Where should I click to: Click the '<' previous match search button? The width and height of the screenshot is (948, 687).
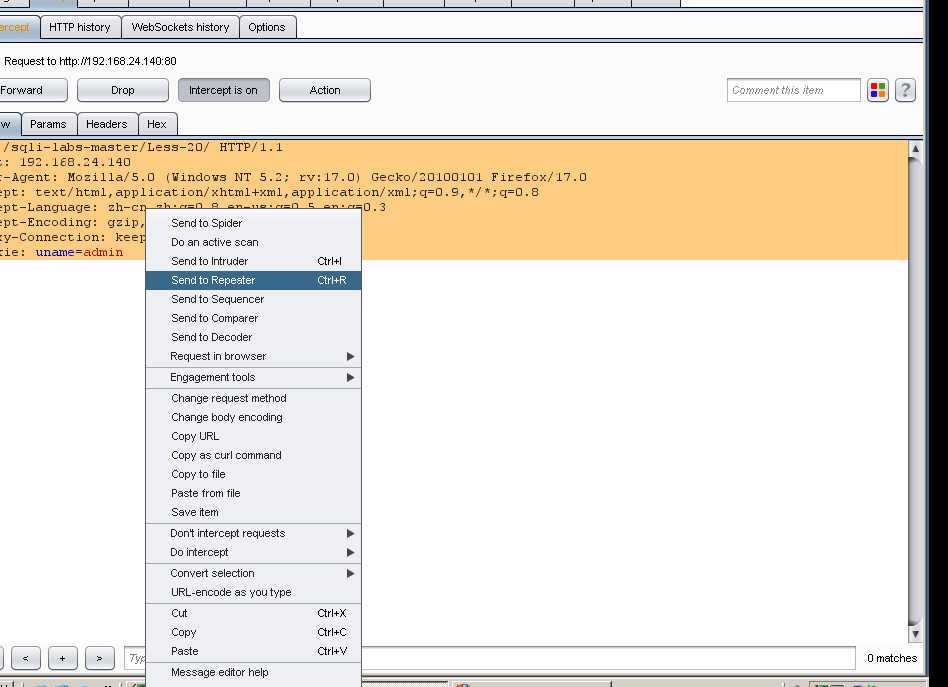(x=25, y=658)
